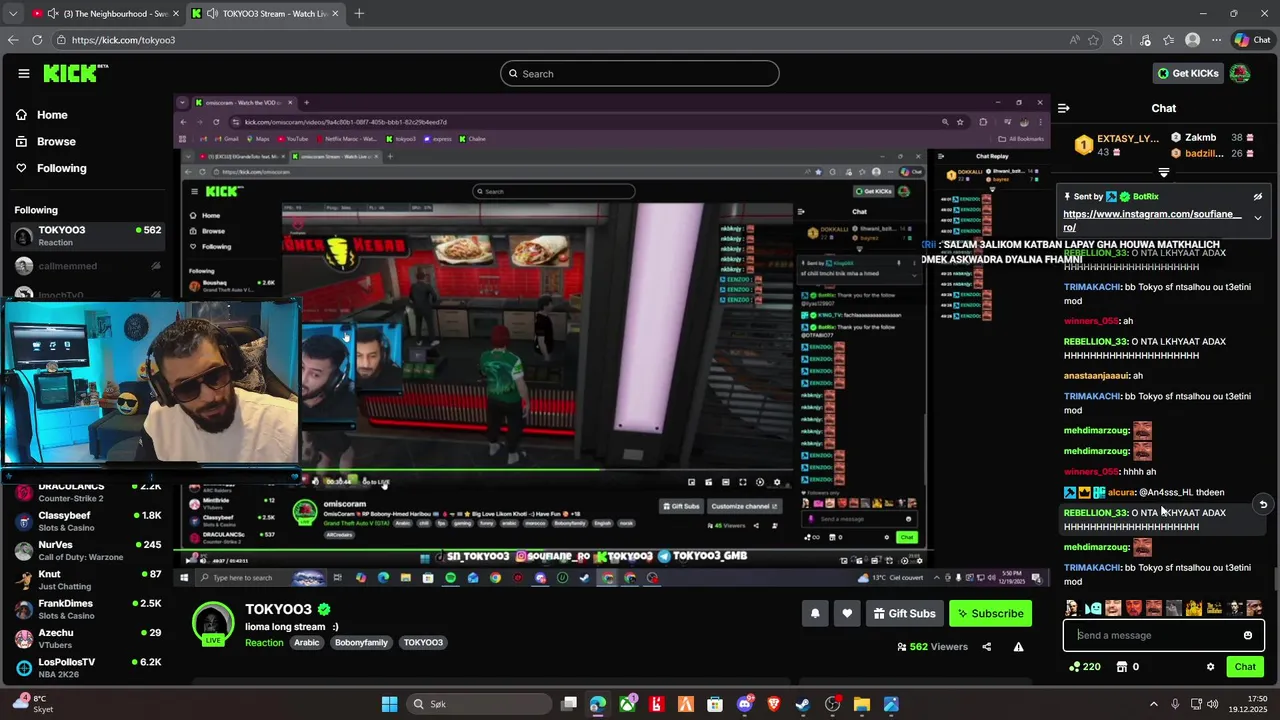The width and height of the screenshot is (1280, 720).
Task: Open NurVes channel in sidebar
Action: tap(88, 551)
